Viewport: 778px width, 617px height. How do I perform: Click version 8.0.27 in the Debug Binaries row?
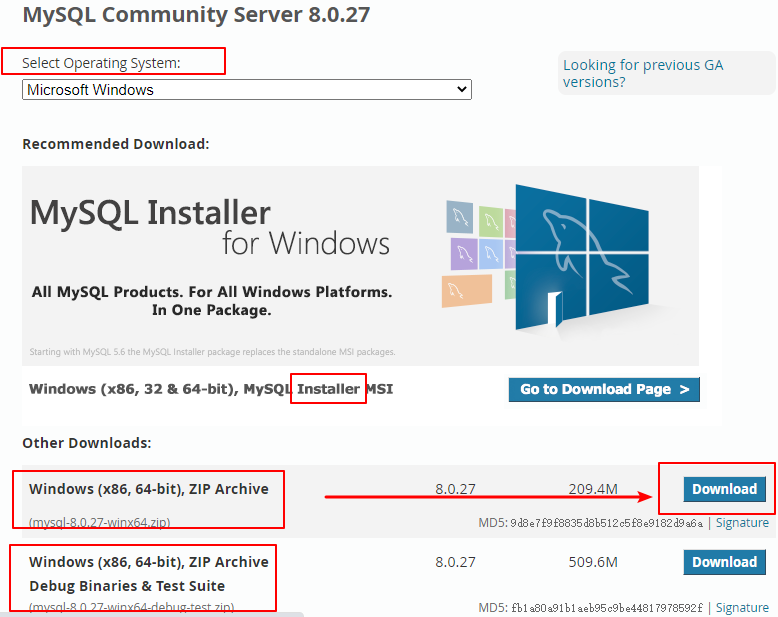(455, 562)
